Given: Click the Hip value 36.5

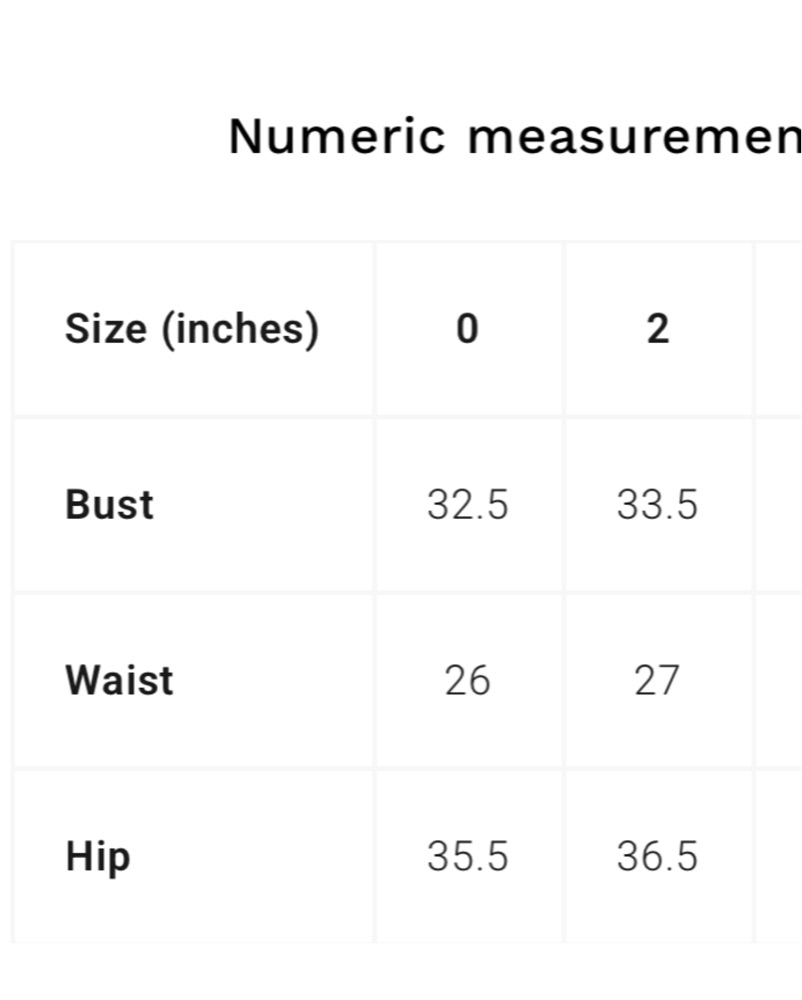Looking at the screenshot, I should click(x=658, y=856).
